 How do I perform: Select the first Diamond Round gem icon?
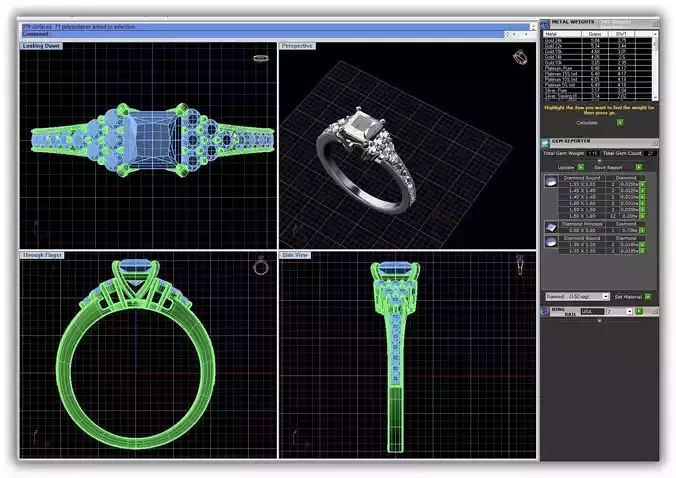[x=551, y=181]
